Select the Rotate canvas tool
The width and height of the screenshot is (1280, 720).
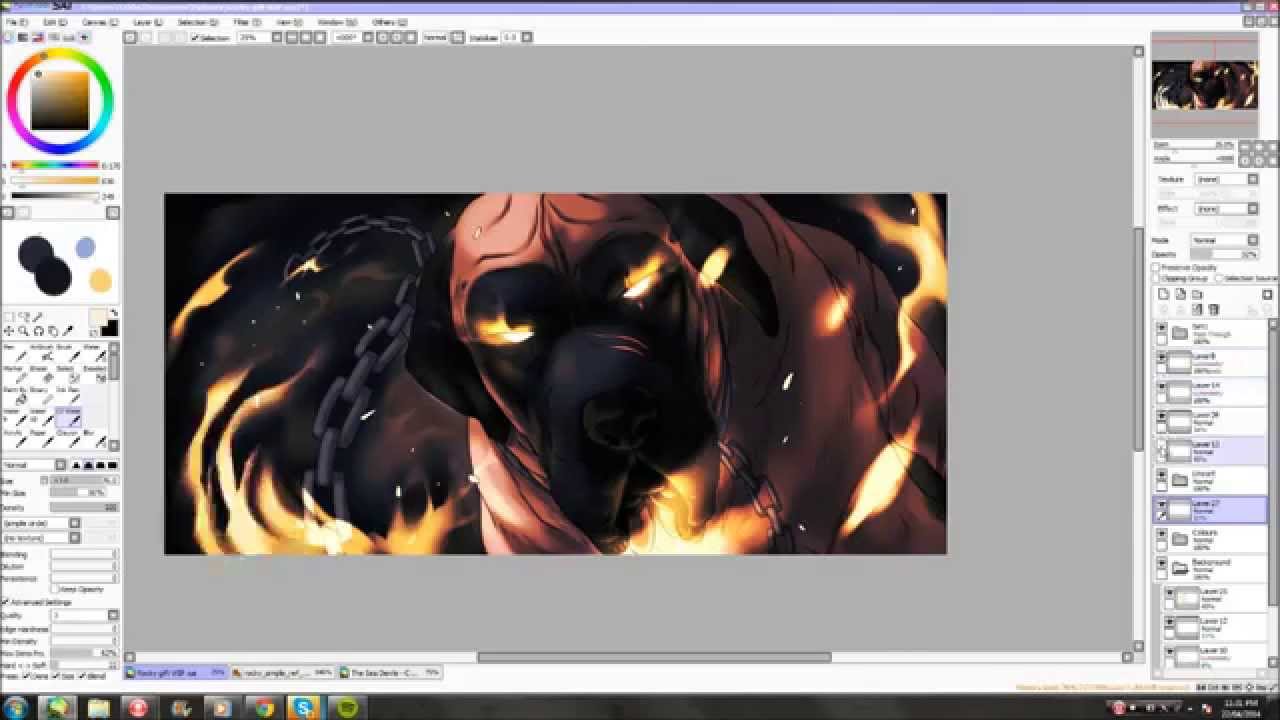point(38,331)
